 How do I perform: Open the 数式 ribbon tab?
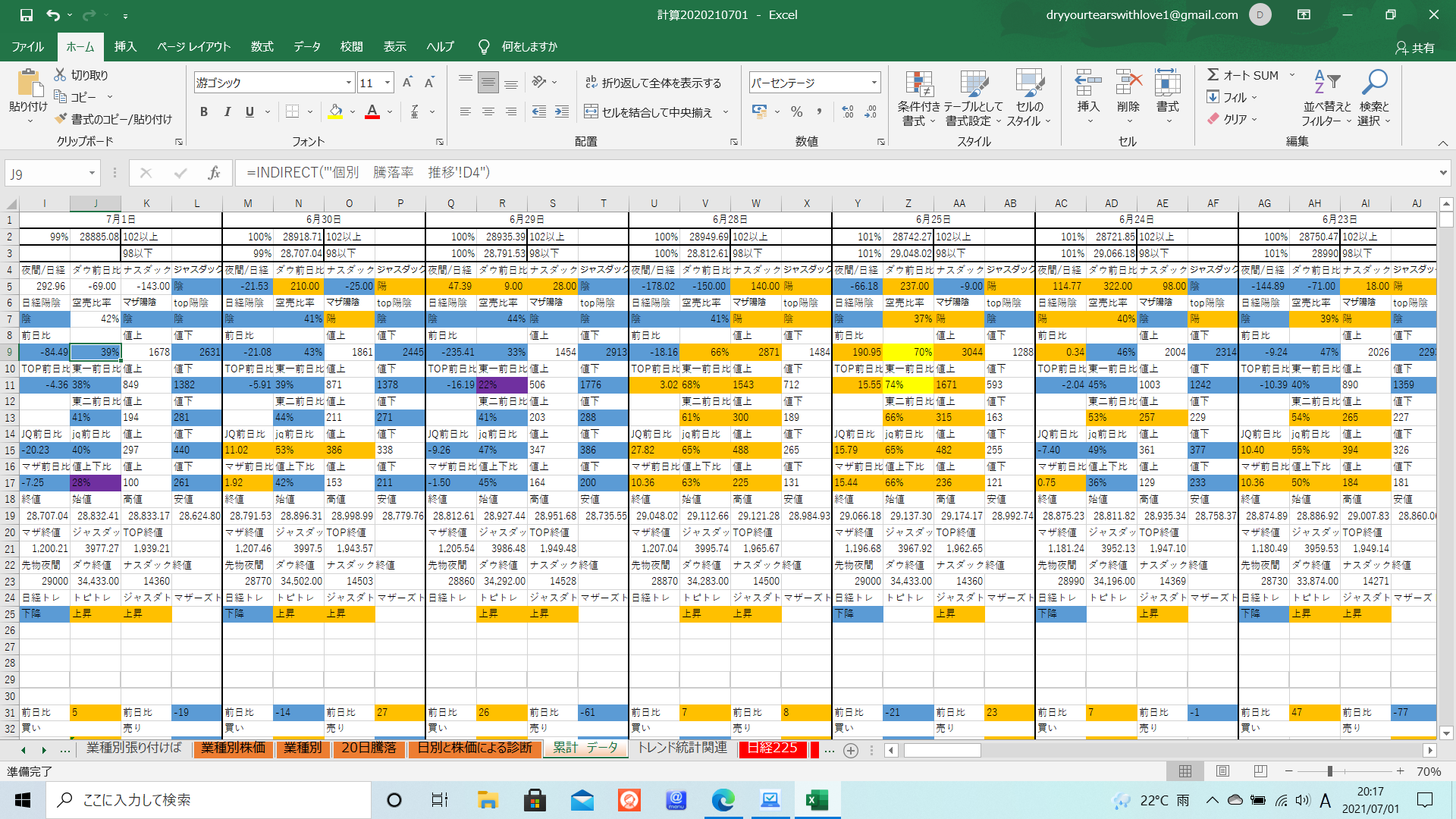pos(262,46)
